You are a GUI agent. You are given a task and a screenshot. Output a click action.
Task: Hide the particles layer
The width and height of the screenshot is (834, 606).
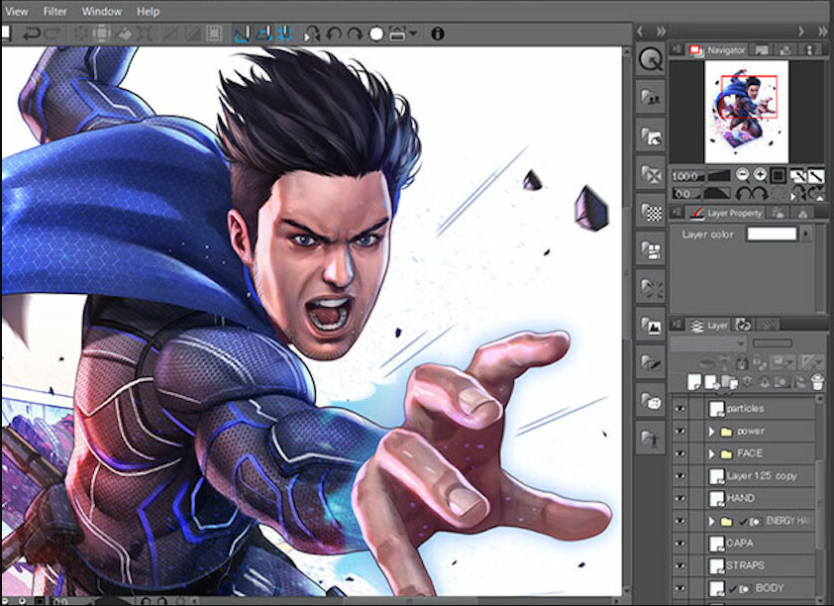(680, 409)
